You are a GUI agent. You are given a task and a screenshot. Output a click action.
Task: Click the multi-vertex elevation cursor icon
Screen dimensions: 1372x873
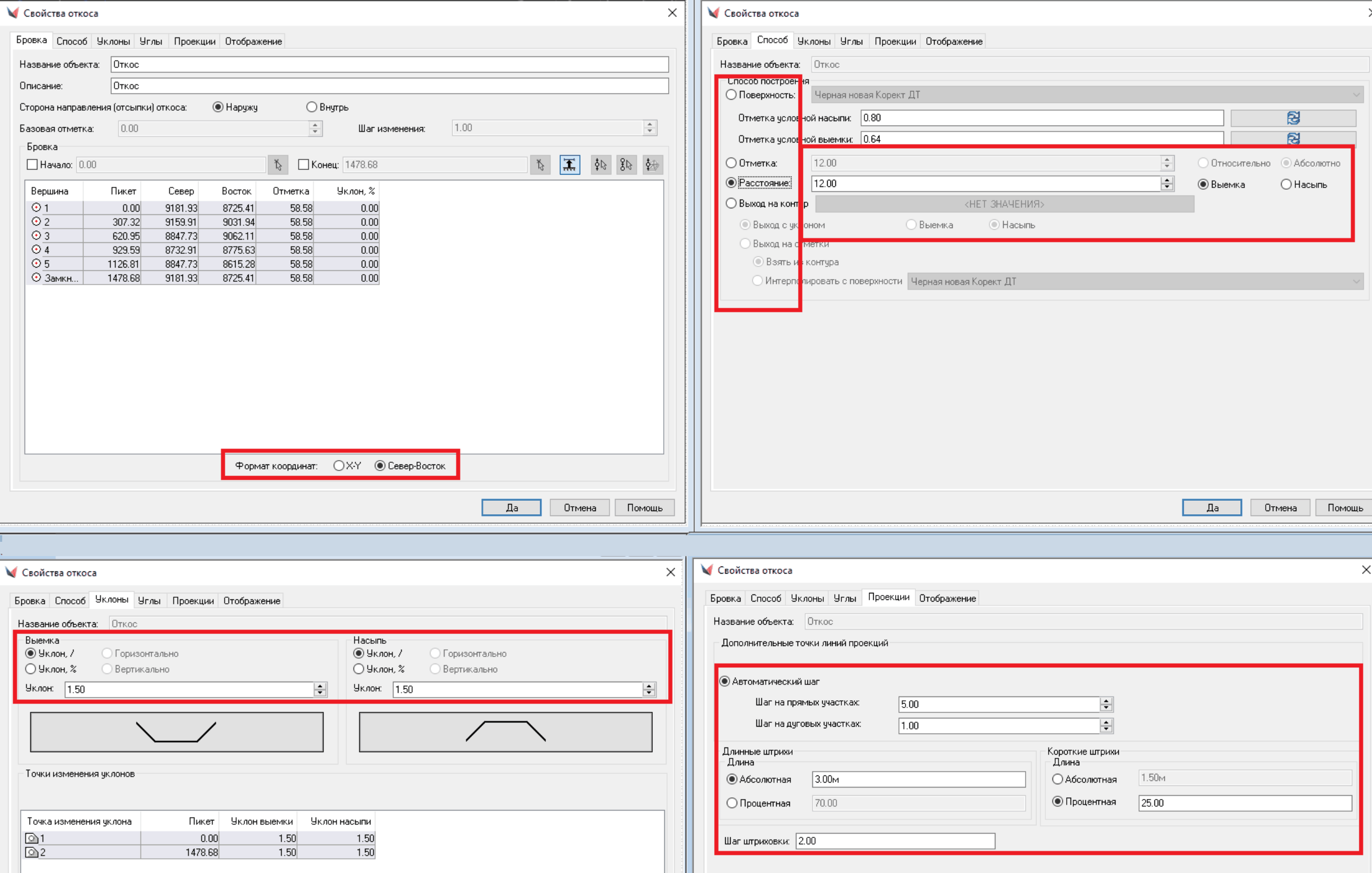click(626, 165)
